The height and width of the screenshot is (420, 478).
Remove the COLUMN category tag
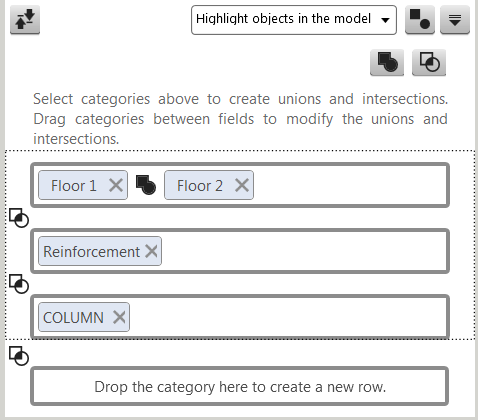(119, 317)
